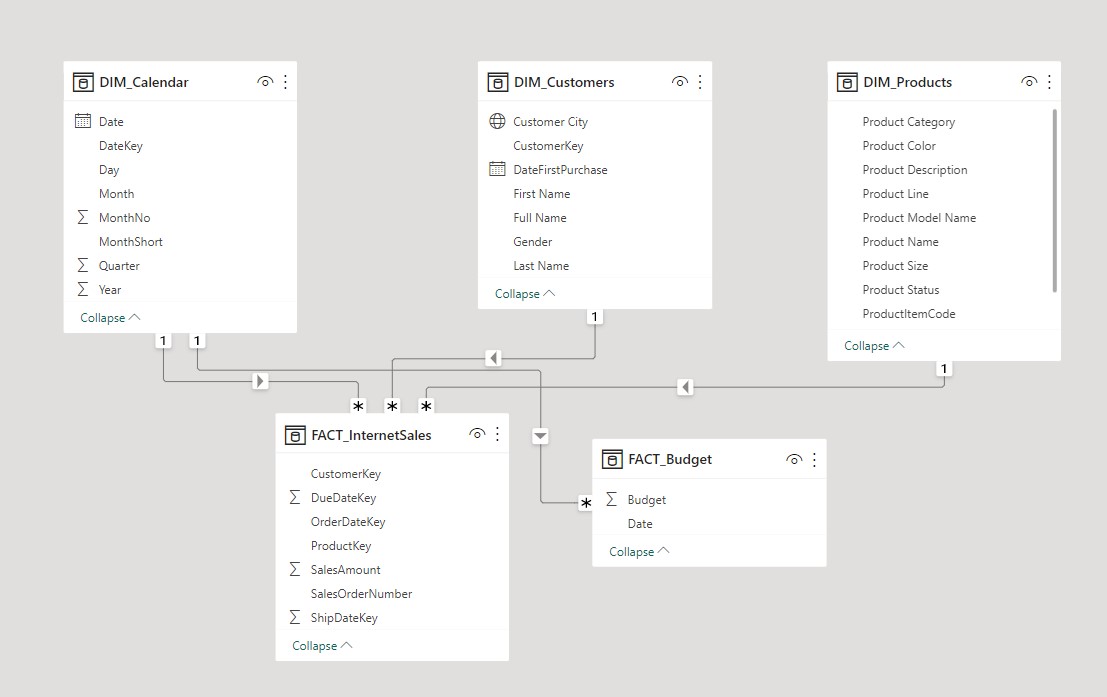The image size is (1107, 697).
Task: Toggle visibility of the DIM_Calendar table
Action: 265,82
